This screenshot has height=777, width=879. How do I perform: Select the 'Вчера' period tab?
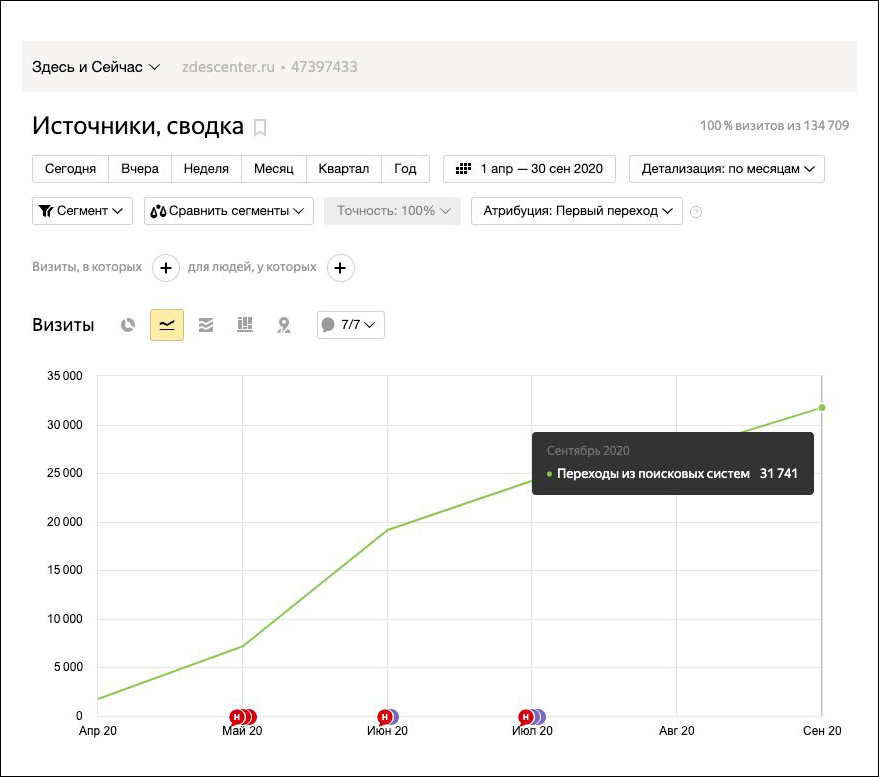(x=139, y=169)
